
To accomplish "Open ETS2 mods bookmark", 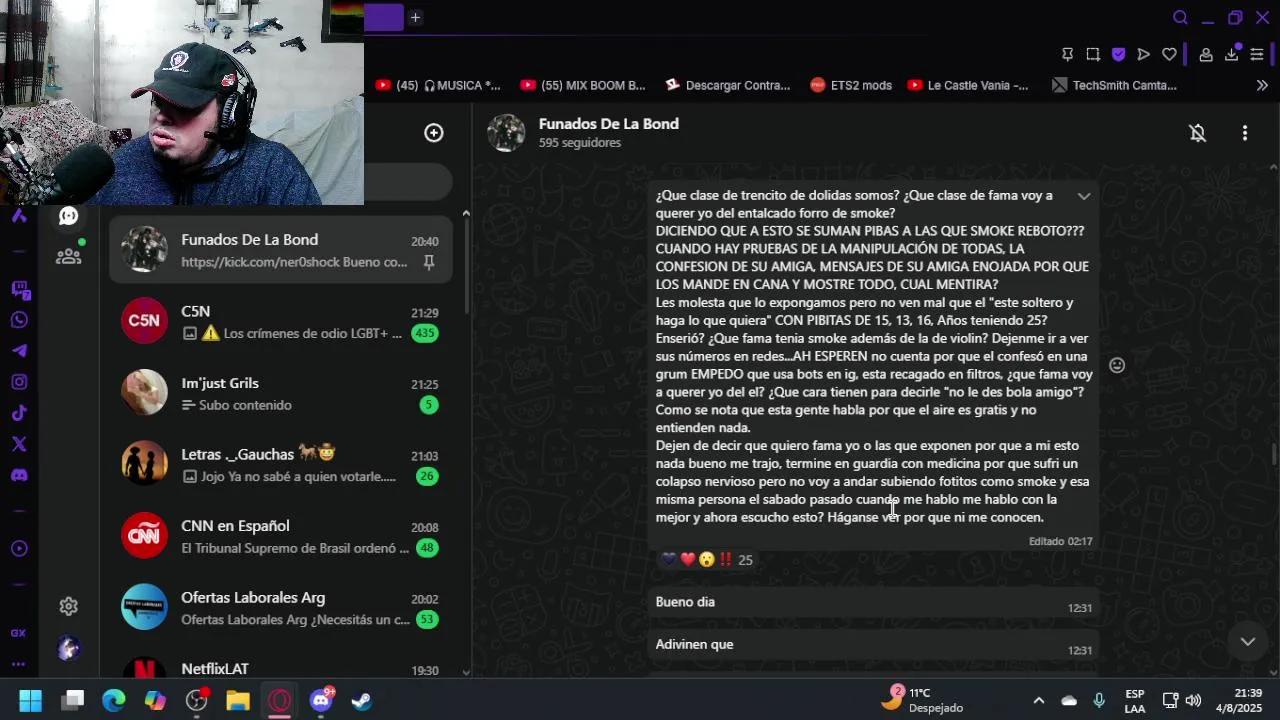I will point(851,86).
